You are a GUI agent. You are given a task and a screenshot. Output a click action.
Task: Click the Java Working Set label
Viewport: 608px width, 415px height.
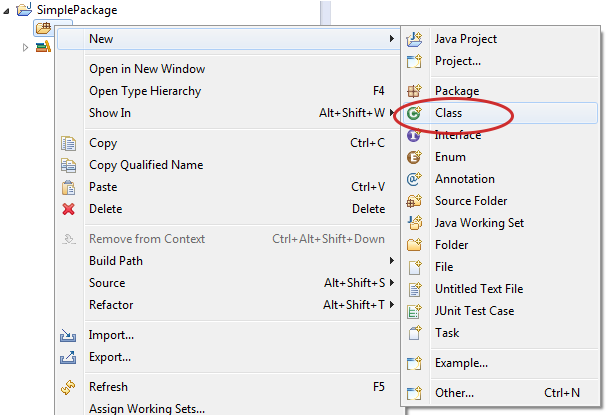(479, 223)
